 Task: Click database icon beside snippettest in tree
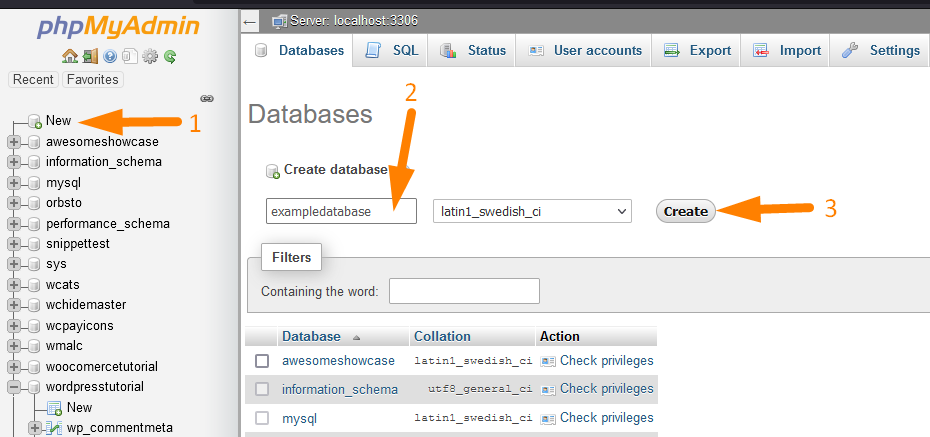(x=34, y=244)
